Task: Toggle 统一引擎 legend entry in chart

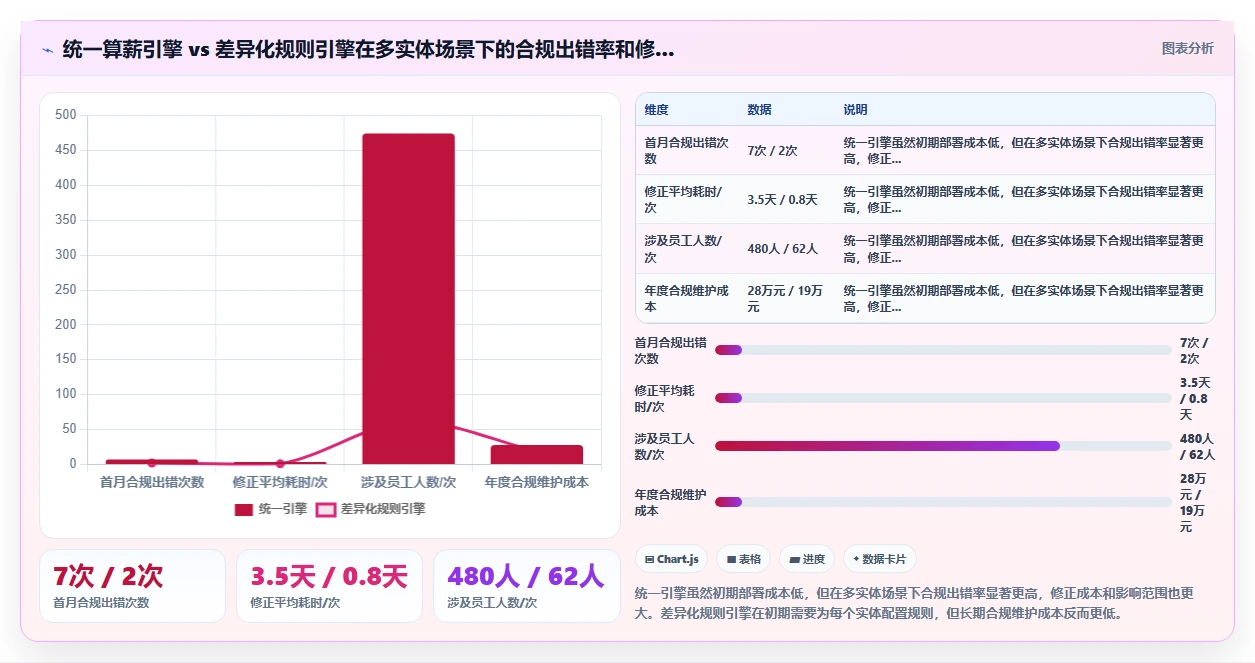Action: [270, 509]
